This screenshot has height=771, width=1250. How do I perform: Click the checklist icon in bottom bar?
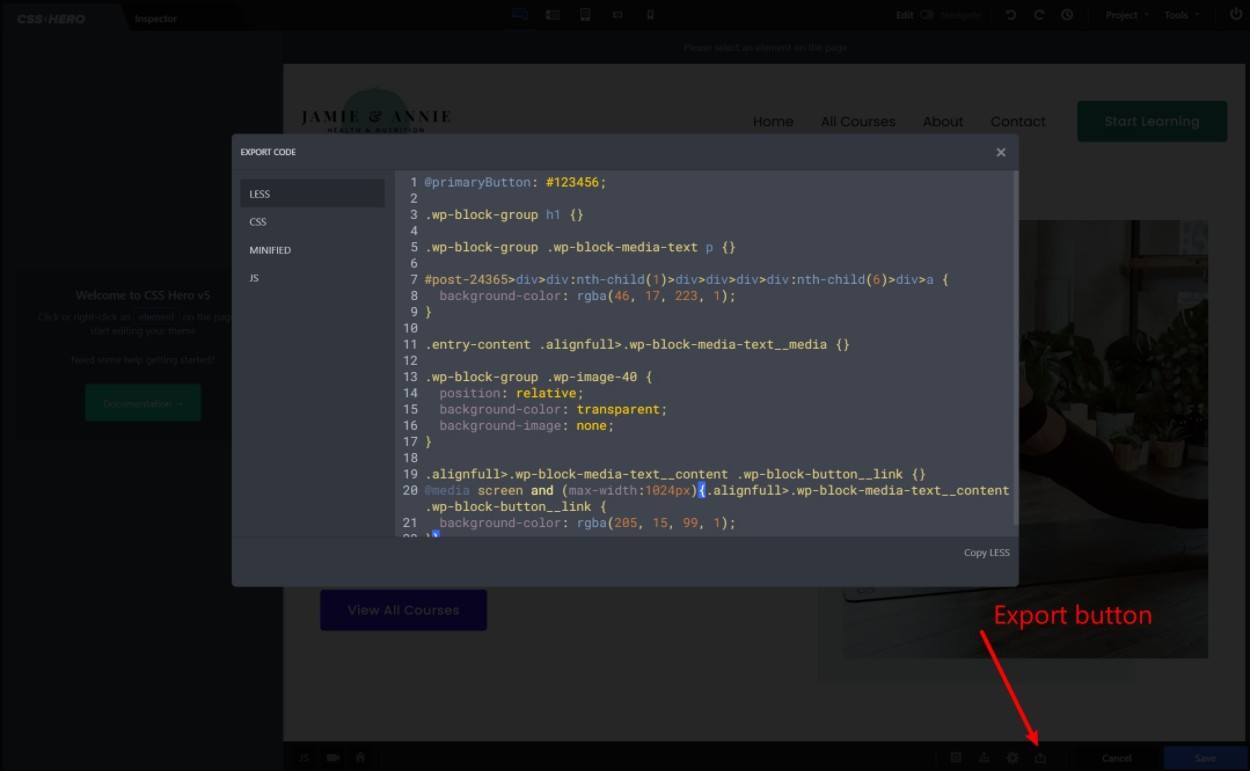pos(956,758)
